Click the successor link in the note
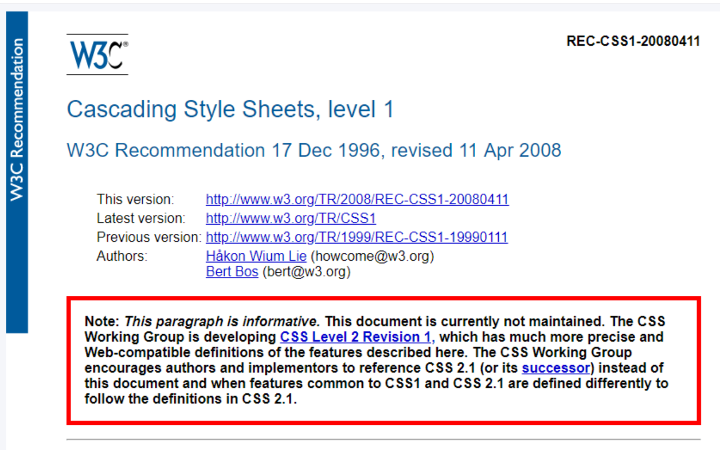 (556, 368)
